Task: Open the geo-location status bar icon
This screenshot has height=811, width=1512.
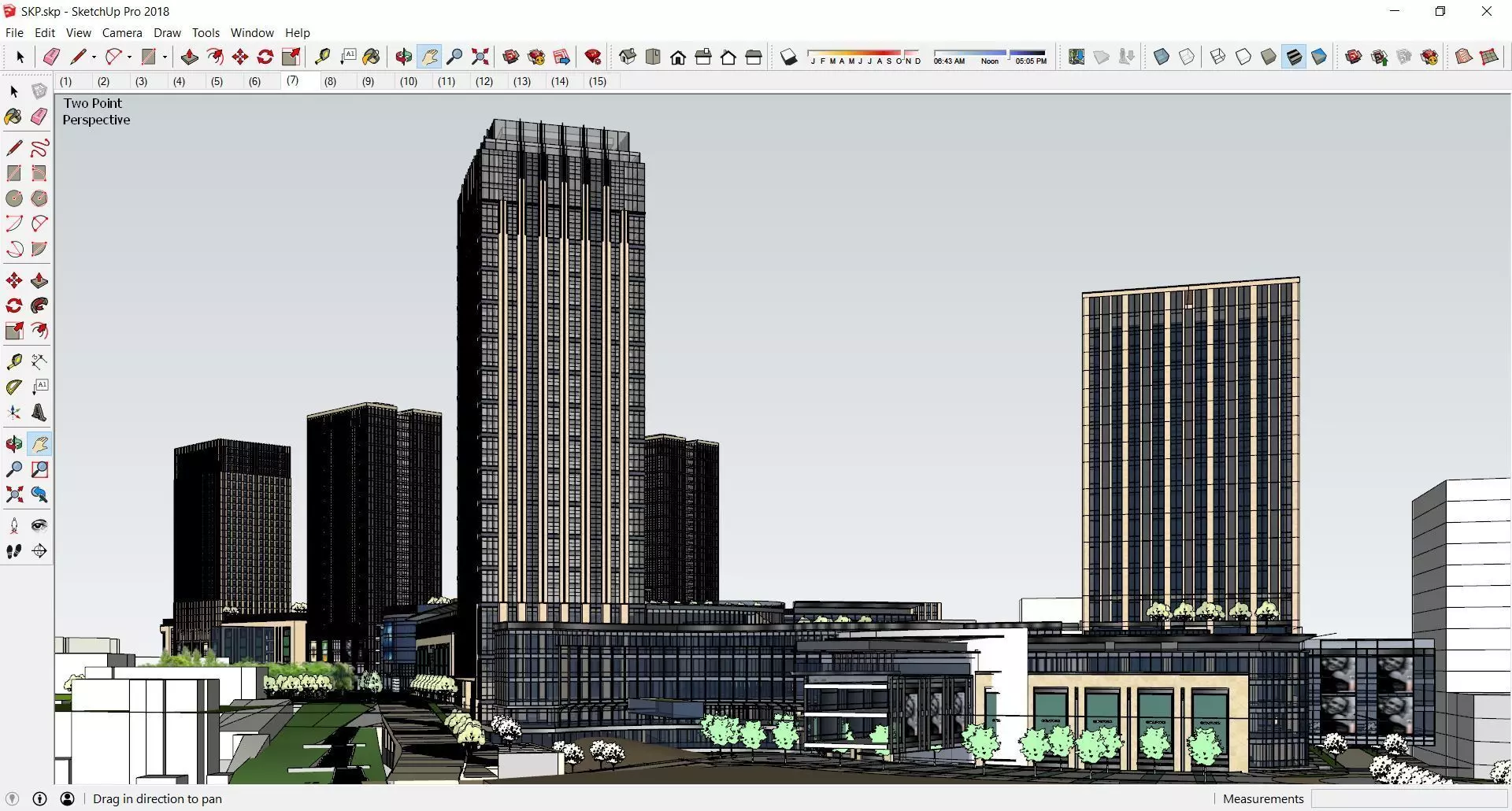Action: pyautogui.click(x=12, y=798)
